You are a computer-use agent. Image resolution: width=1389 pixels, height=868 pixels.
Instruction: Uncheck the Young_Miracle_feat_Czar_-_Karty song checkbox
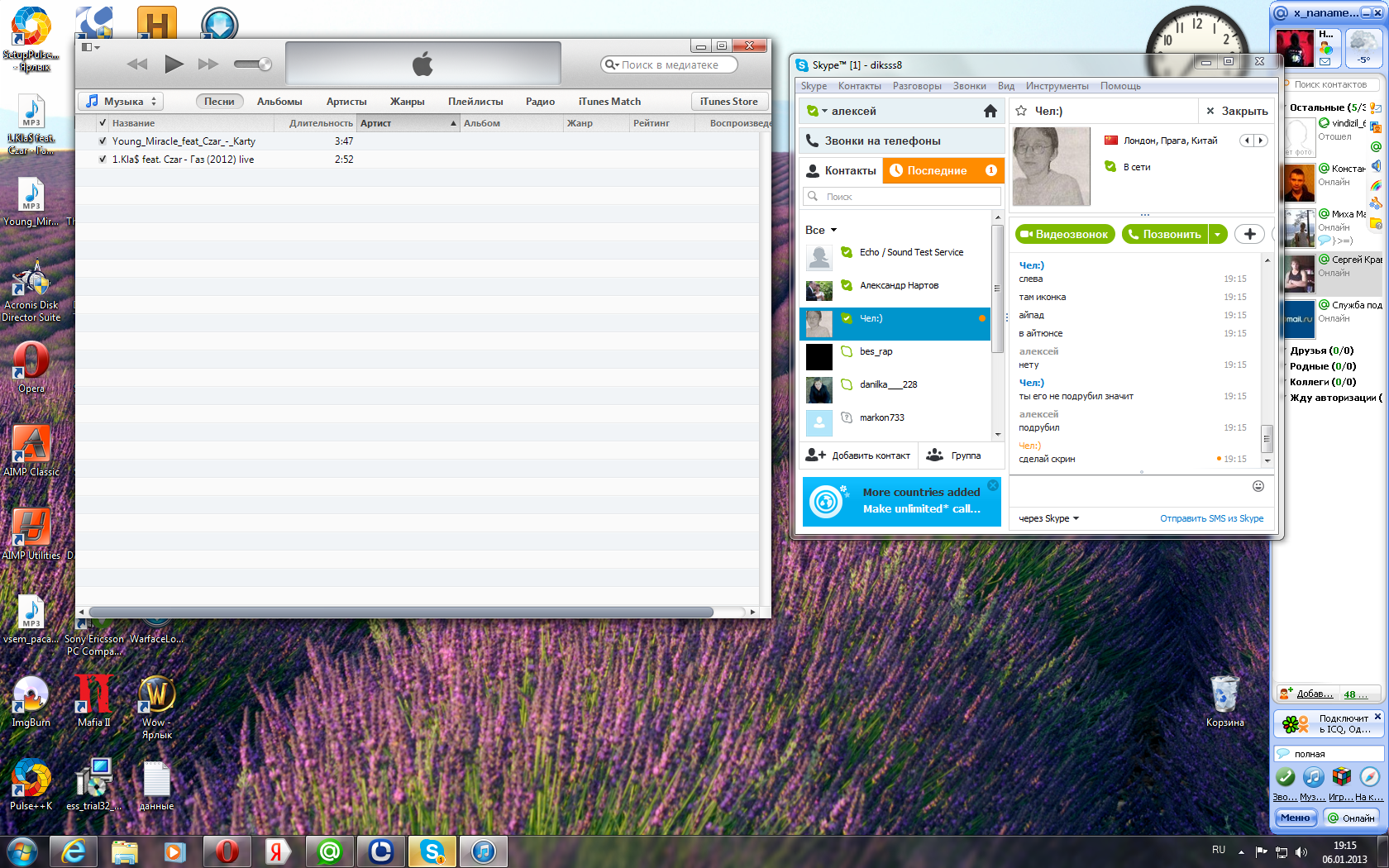(103, 141)
